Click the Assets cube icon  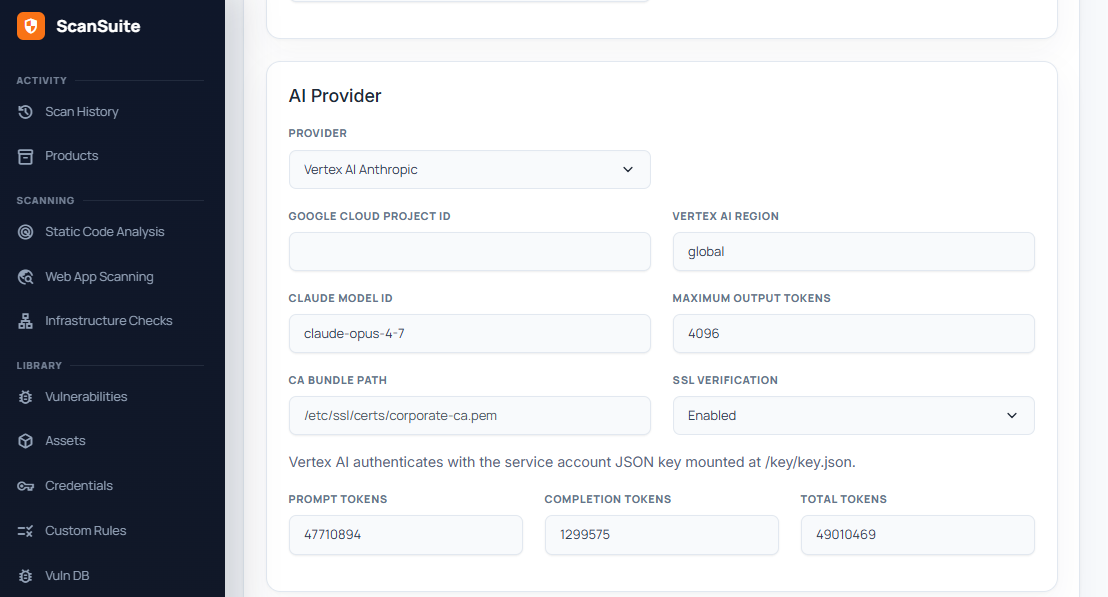tap(25, 441)
